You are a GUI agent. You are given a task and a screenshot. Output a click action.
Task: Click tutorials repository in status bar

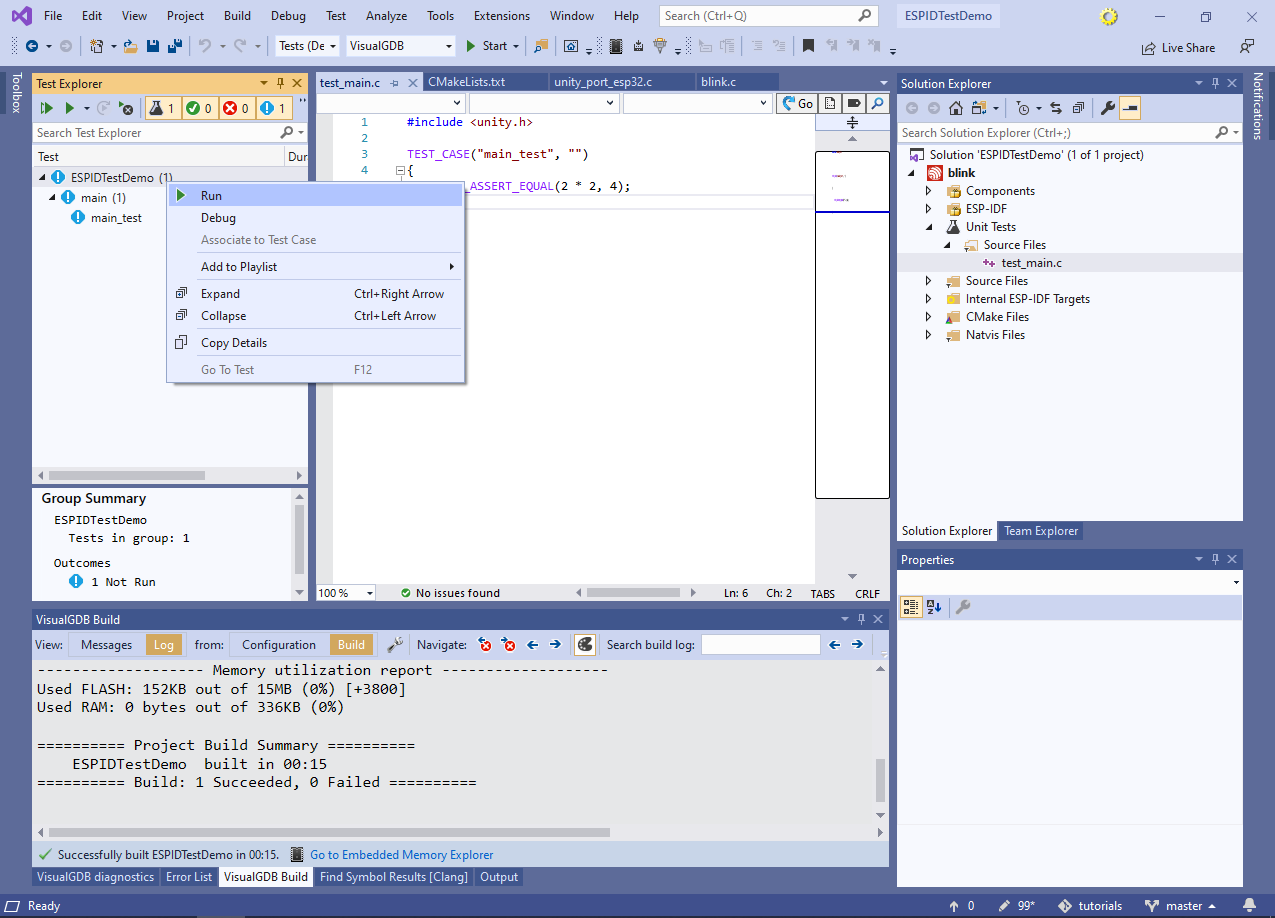pyautogui.click(x=1090, y=906)
